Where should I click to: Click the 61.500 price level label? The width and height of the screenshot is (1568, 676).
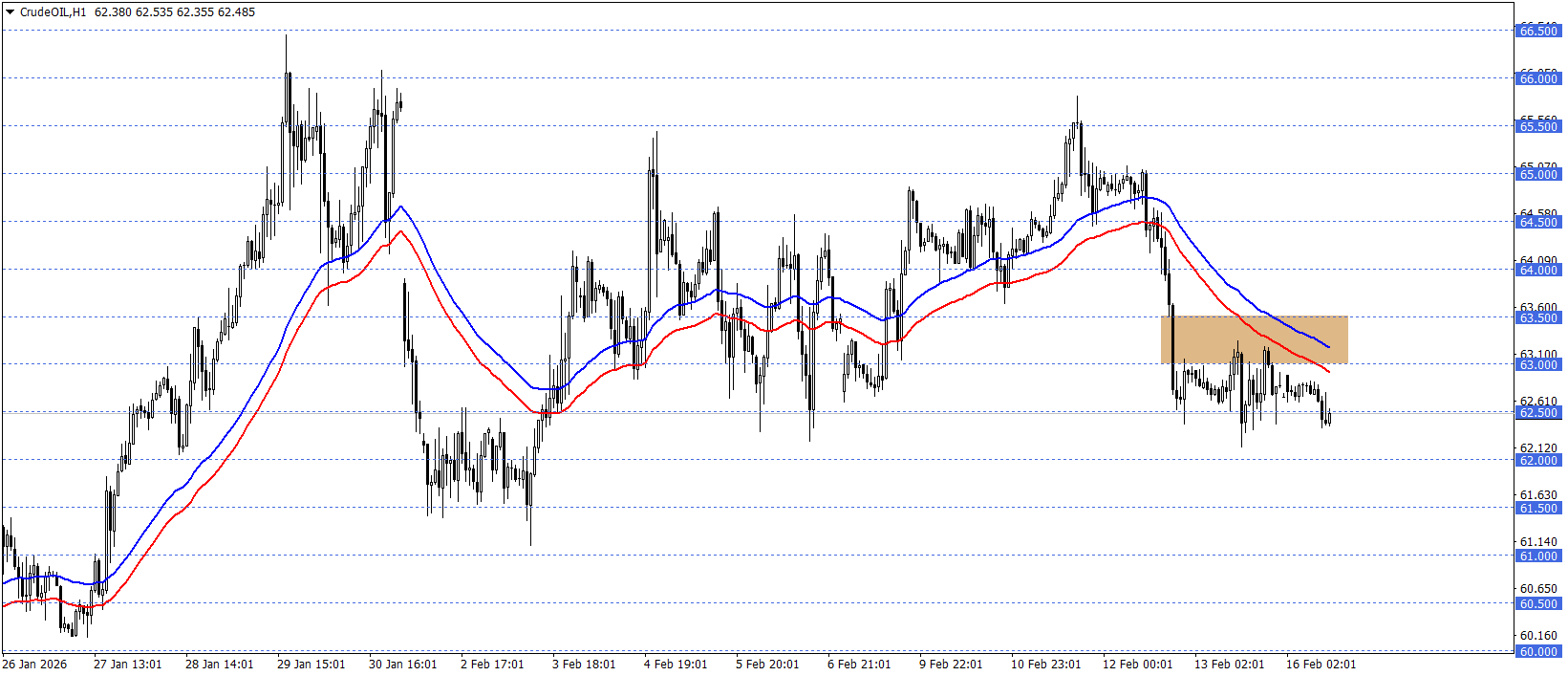(1537, 508)
